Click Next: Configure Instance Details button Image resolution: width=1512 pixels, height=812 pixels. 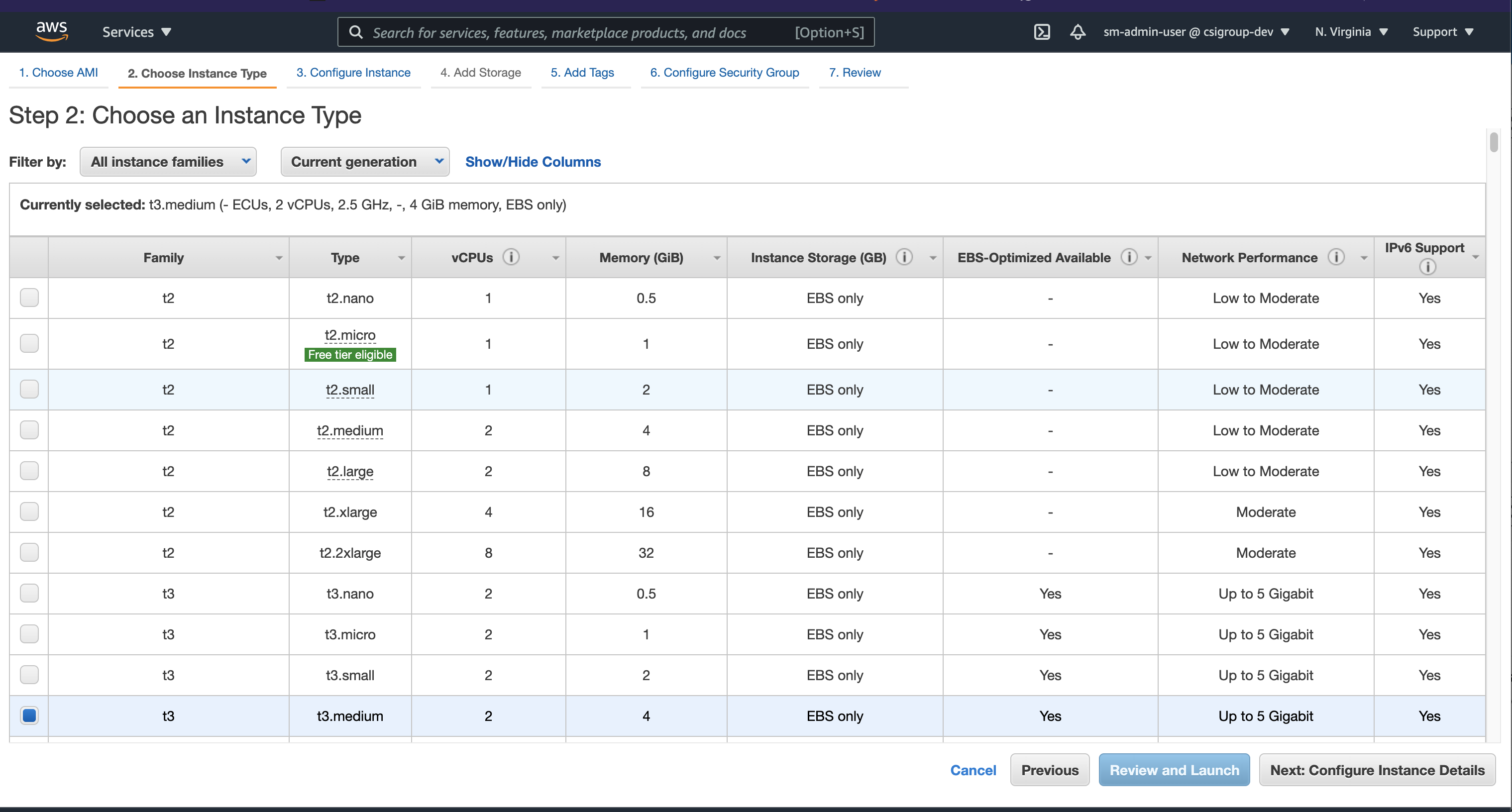(1377, 770)
